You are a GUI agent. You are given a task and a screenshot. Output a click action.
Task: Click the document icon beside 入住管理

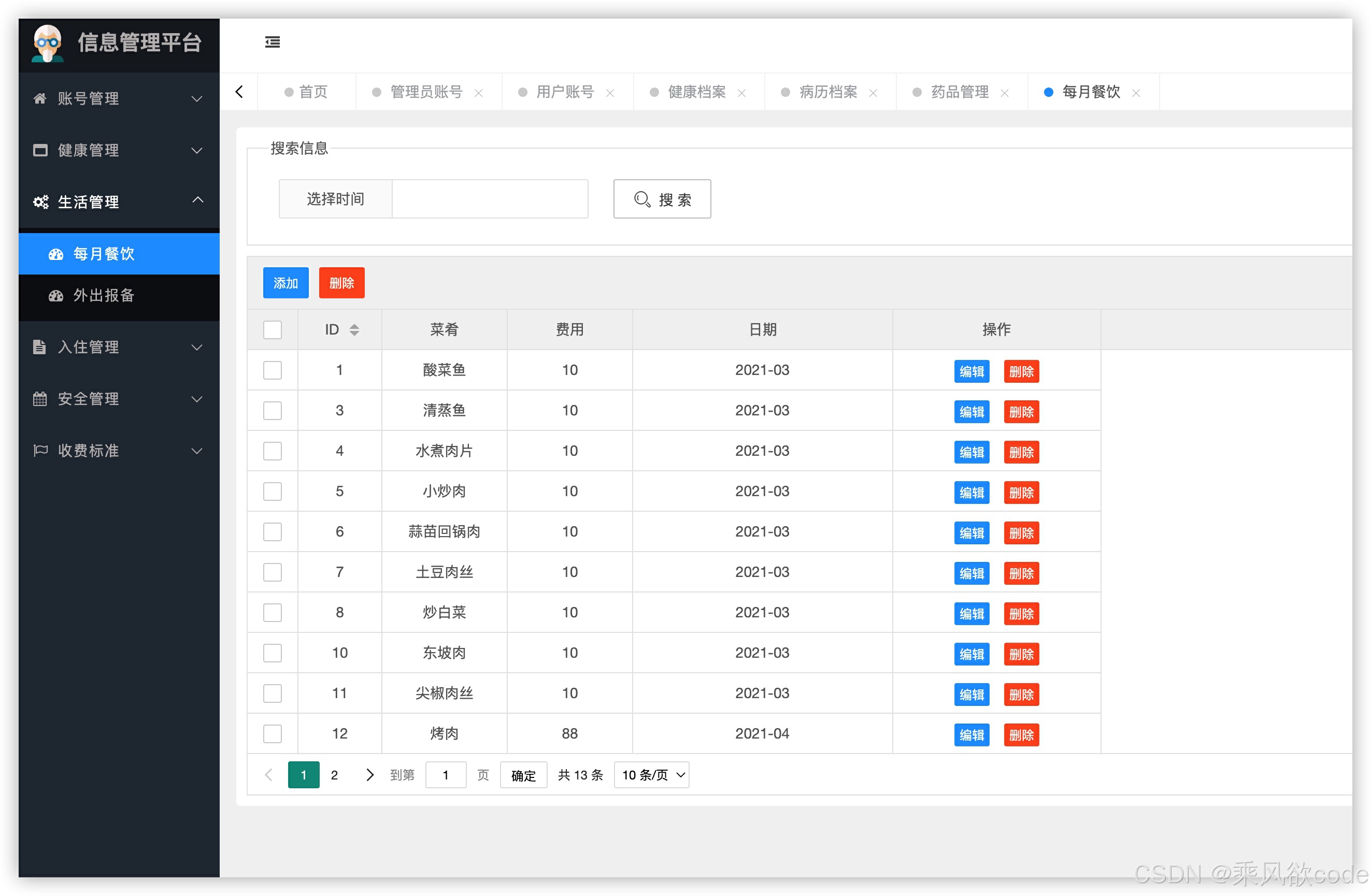click(39, 346)
